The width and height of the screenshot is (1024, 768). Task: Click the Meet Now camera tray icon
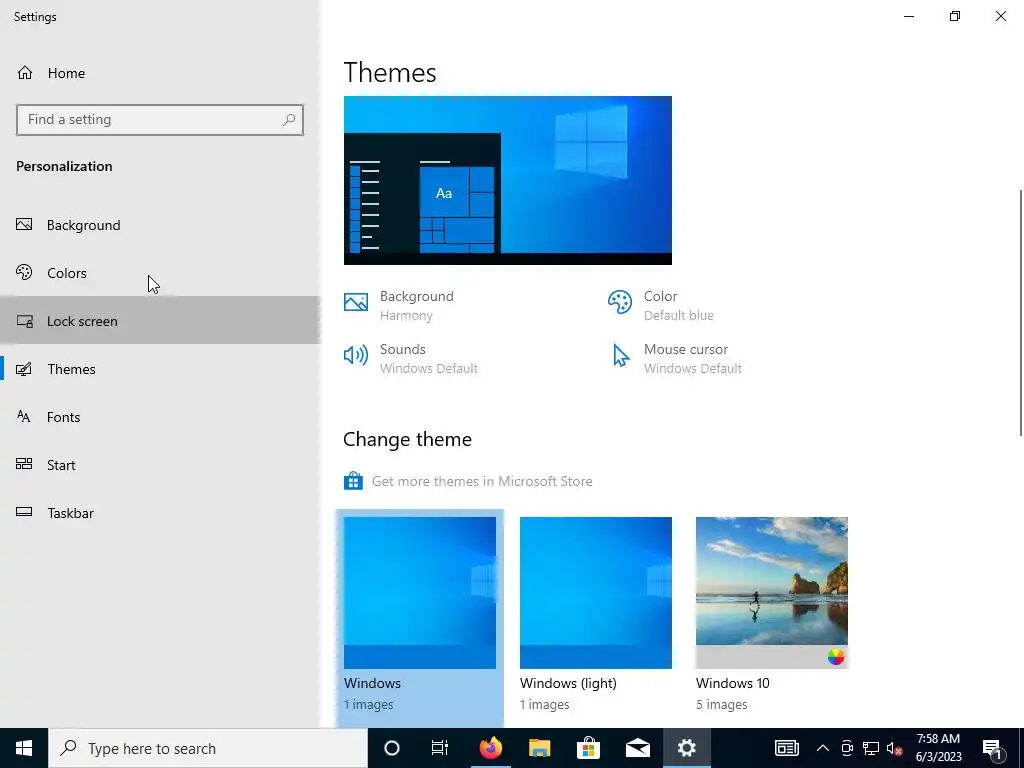coord(847,748)
